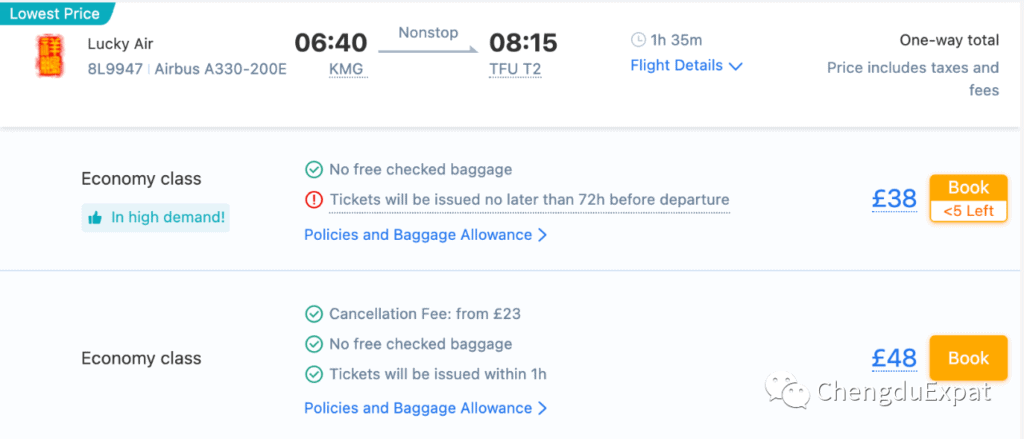
Task: Click the thumbs-up icon in high demand badge
Action: [95, 218]
